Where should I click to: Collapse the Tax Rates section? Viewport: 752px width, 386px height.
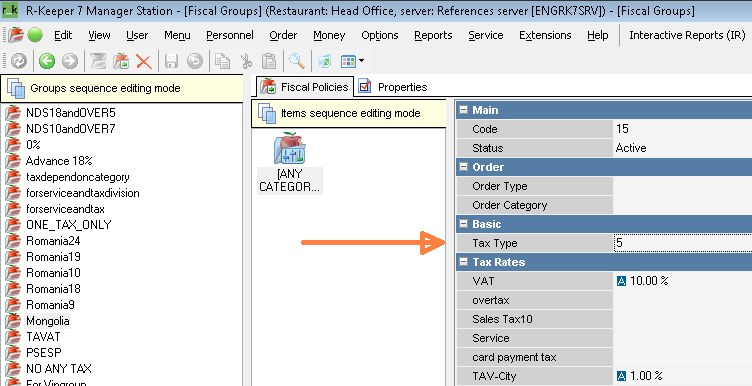(463, 262)
